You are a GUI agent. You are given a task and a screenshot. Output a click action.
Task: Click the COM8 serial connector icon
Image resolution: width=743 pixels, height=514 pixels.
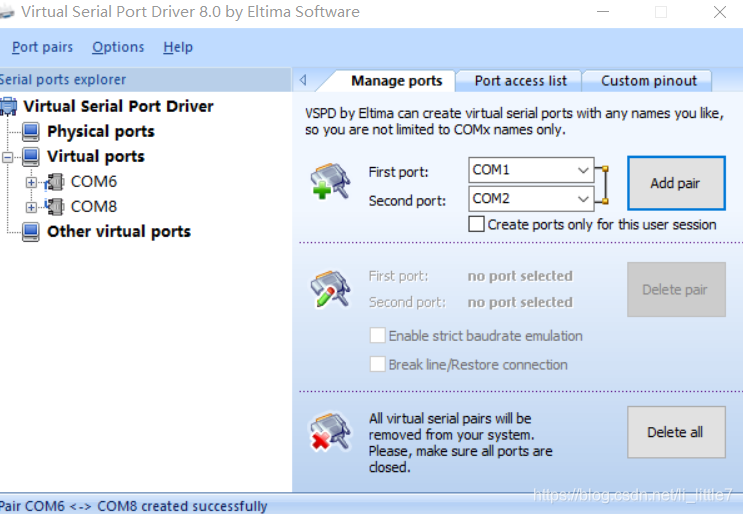point(54,207)
